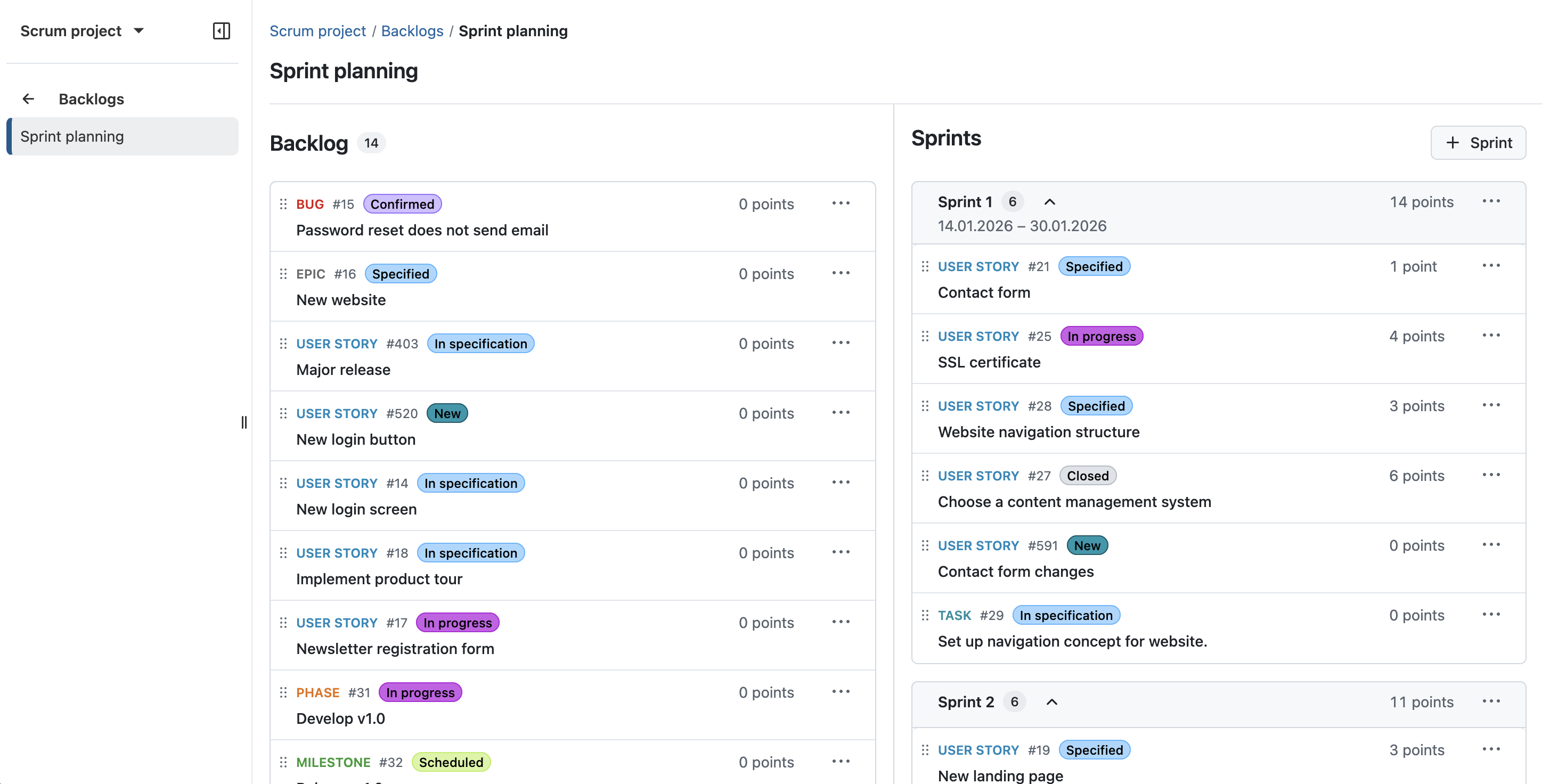Open Backlogs from the breadcrumb
The width and height of the screenshot is (1550, 784).
pos(412,31)
